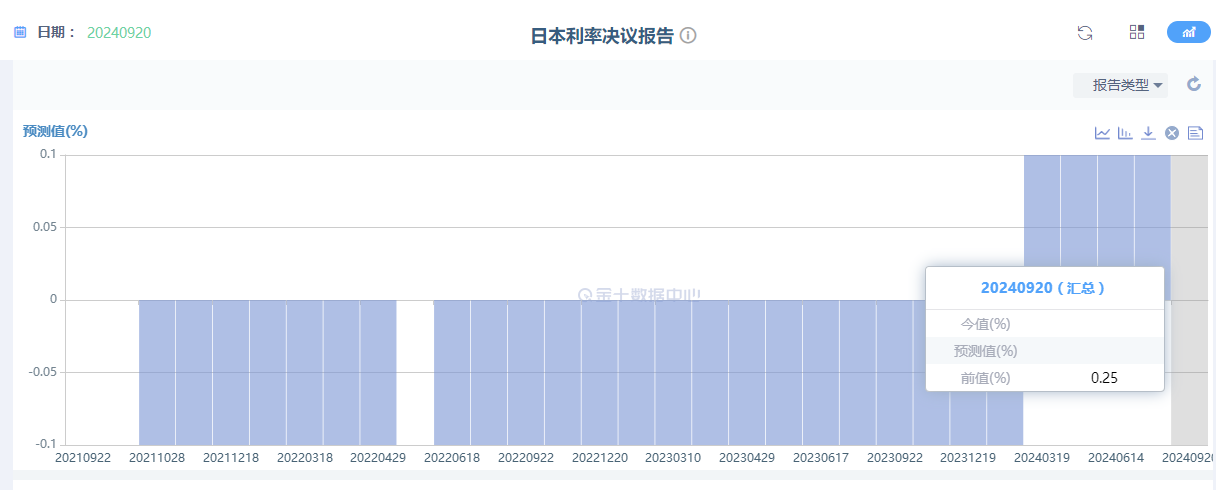1216x490 pixels.
Task: Click the info icon beside 日本利率决议报告
Action: 688,36
